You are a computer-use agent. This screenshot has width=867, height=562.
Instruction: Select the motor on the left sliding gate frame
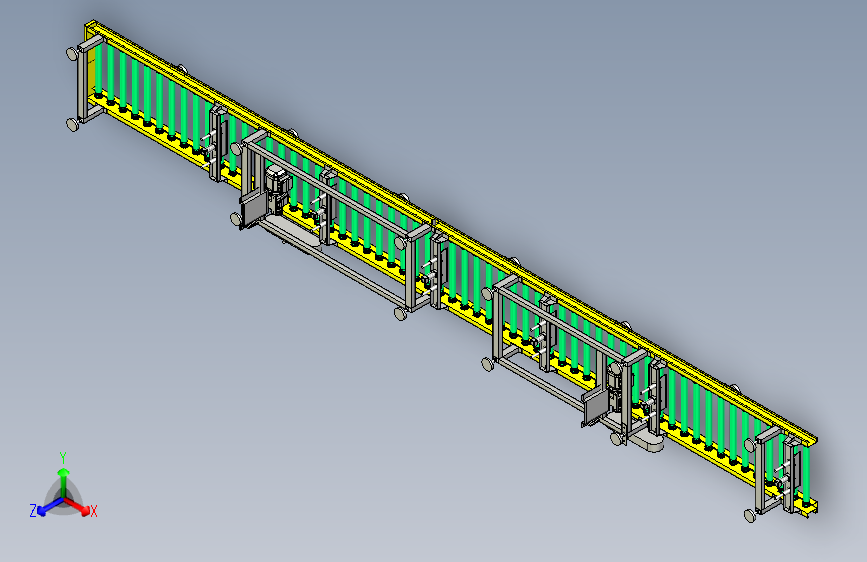point(278,189)
